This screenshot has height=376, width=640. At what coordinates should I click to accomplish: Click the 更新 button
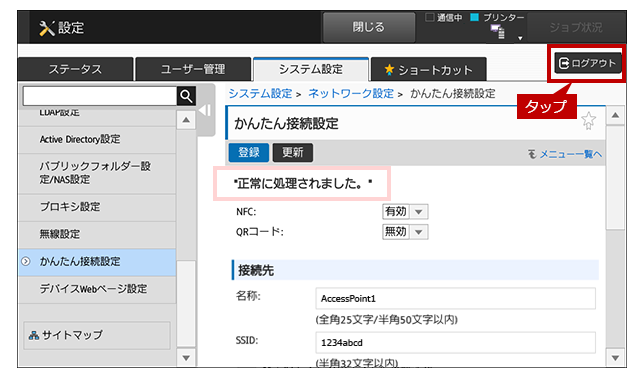pyautogui.click(x=293, y=152)
